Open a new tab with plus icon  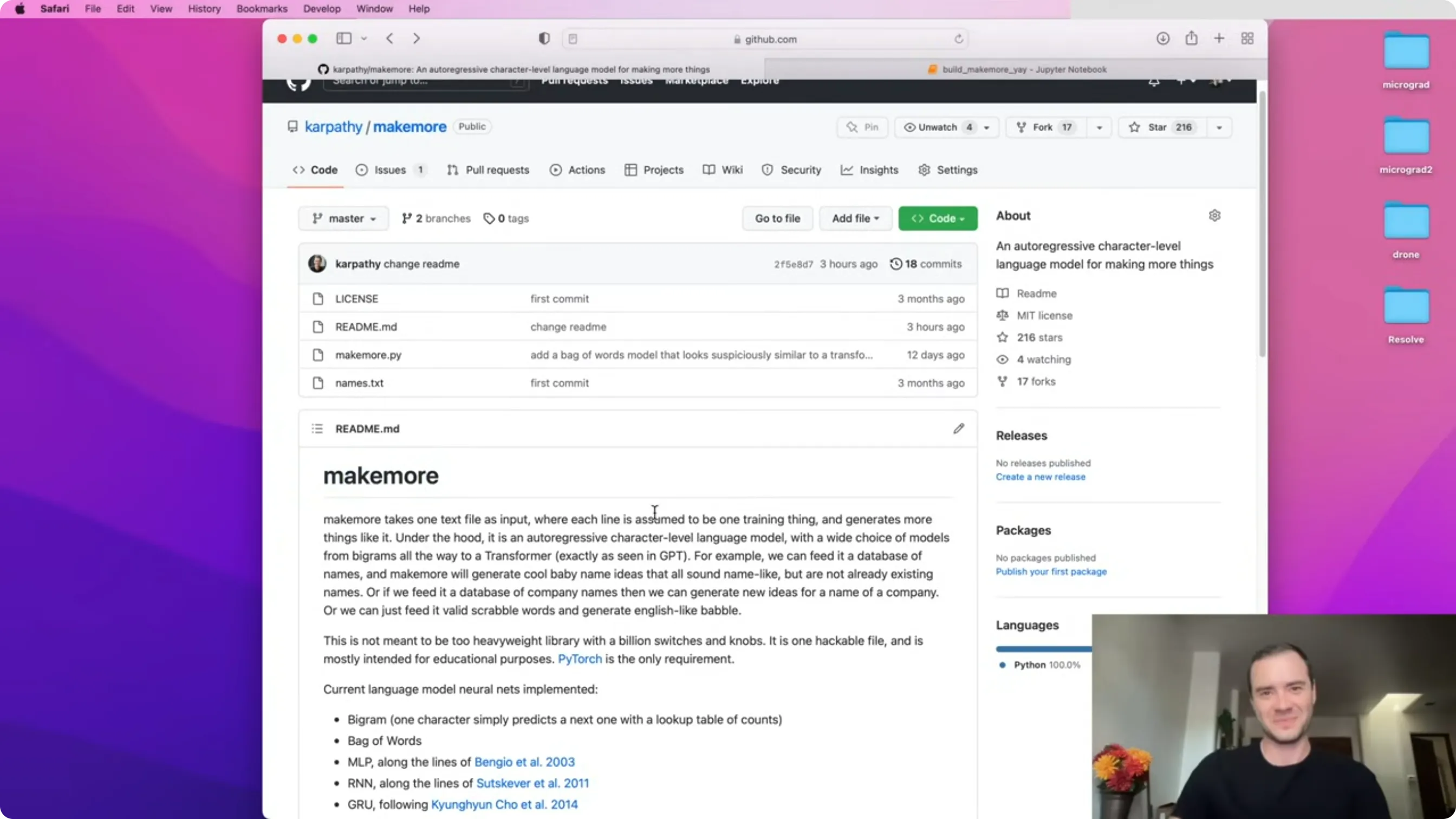(x=1219, y=38)
